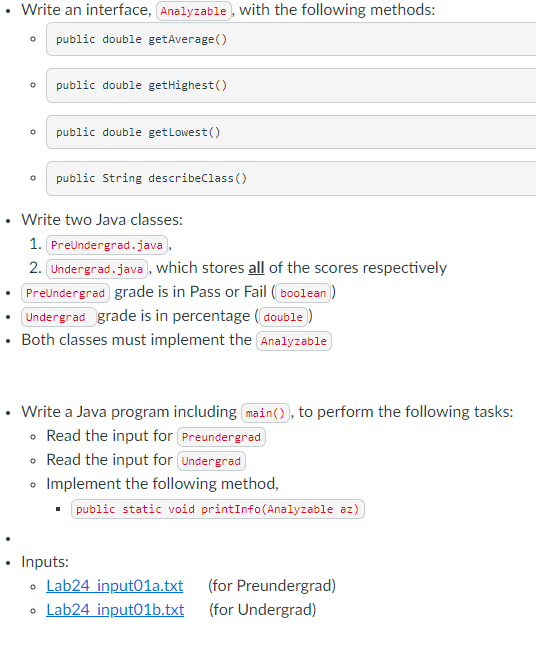Click the PreUndergrad label before 'grade is in Pass'
Screen dimensions: 536x650
[x=65, y=293]
